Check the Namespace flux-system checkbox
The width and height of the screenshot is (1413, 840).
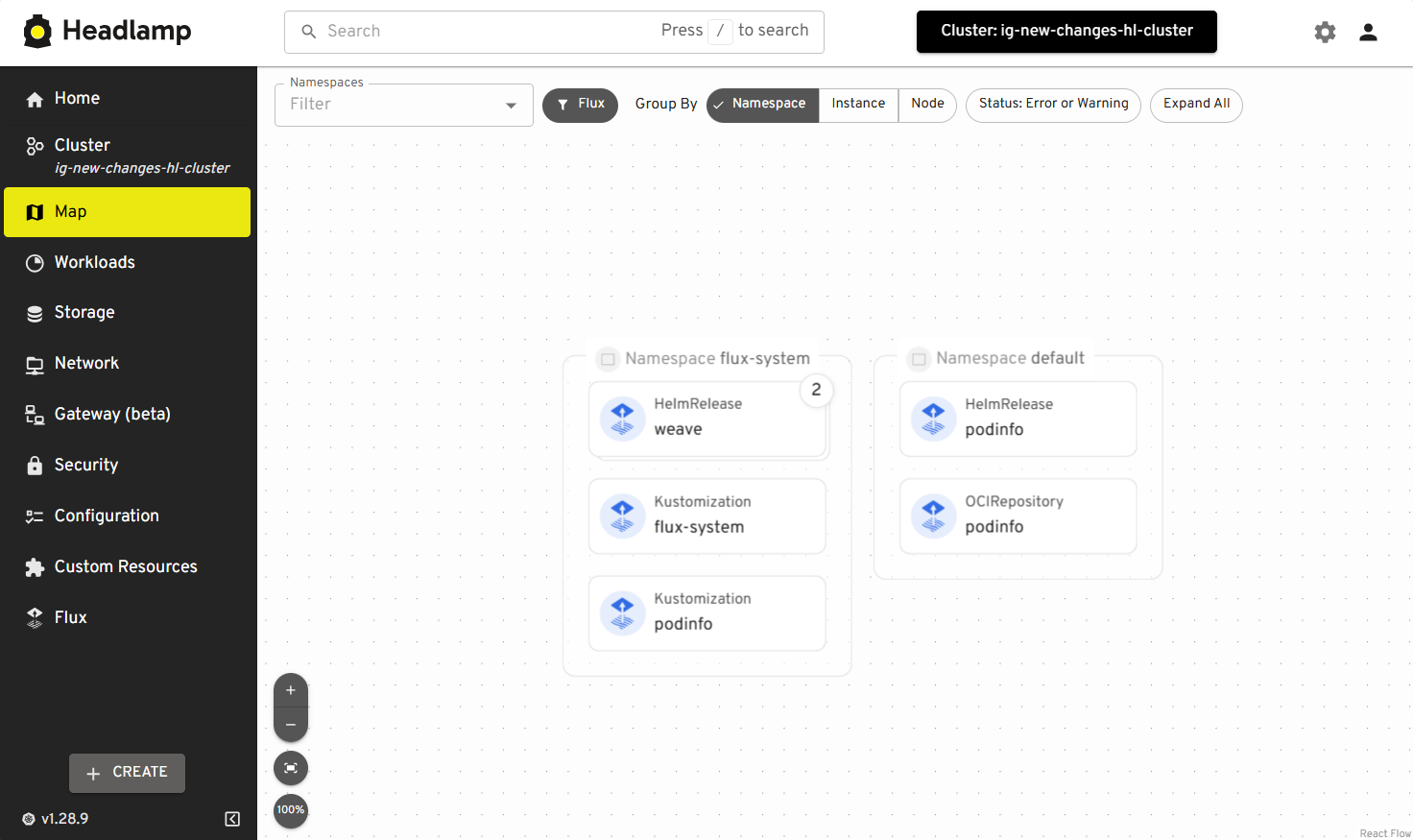(x=608, y=359)
